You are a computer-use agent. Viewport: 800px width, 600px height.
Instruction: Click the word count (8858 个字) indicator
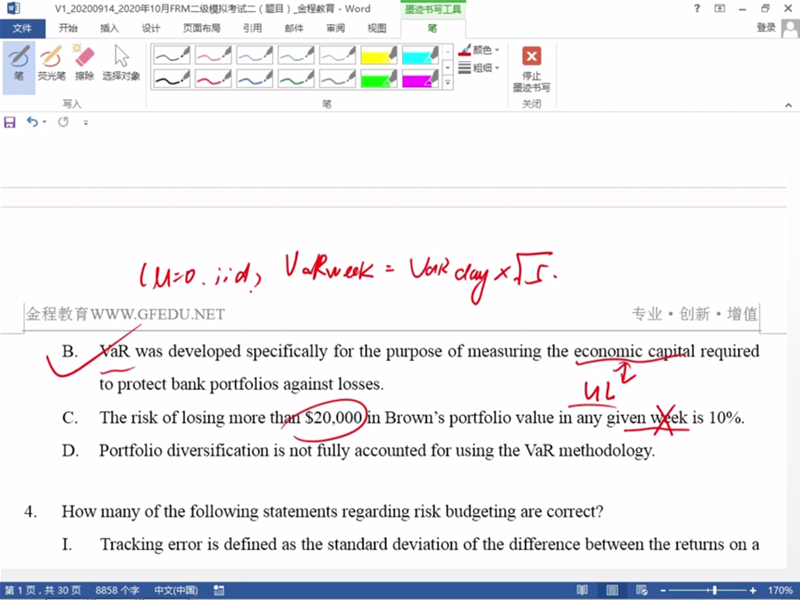[x=118, y=591]
